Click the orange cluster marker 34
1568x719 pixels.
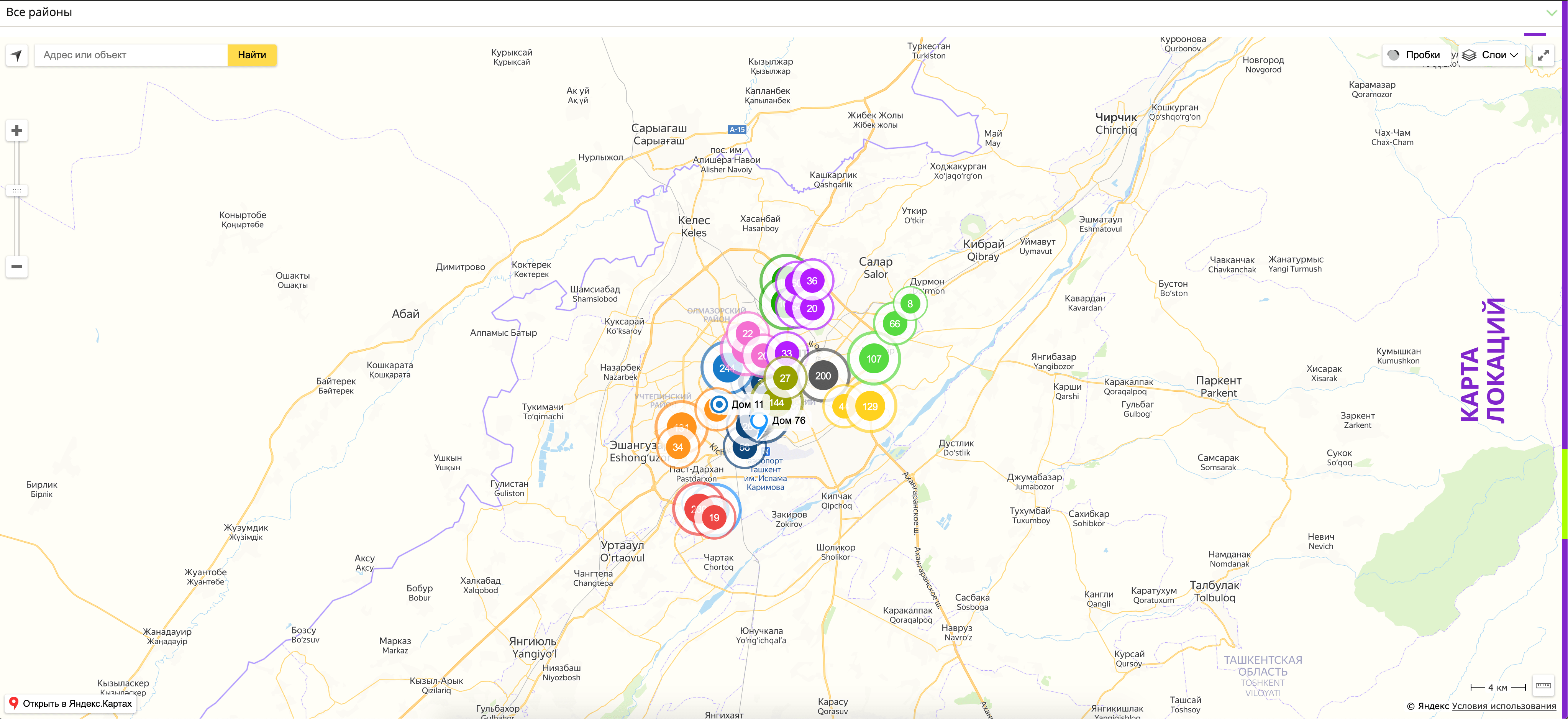click(677, 447)
